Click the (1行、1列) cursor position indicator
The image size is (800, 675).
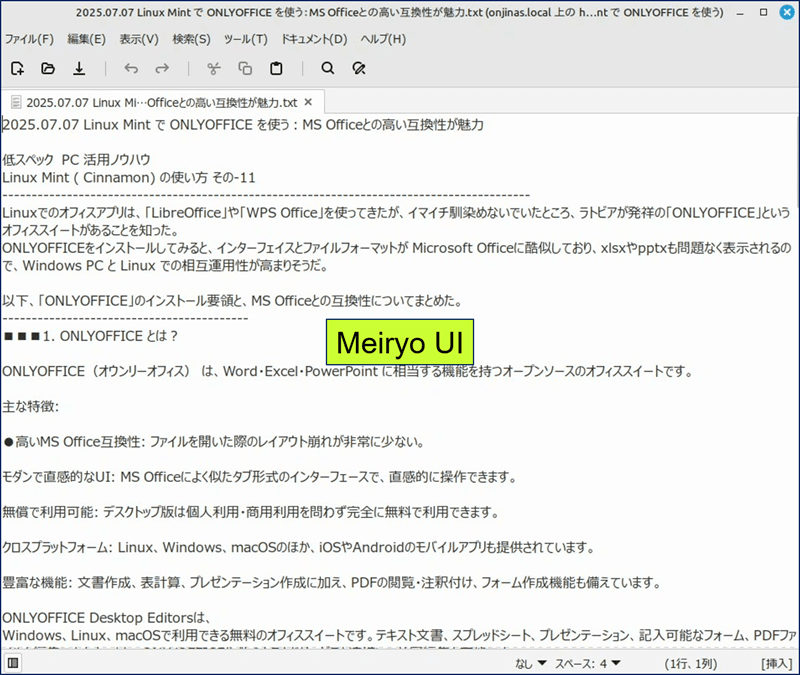691,663
